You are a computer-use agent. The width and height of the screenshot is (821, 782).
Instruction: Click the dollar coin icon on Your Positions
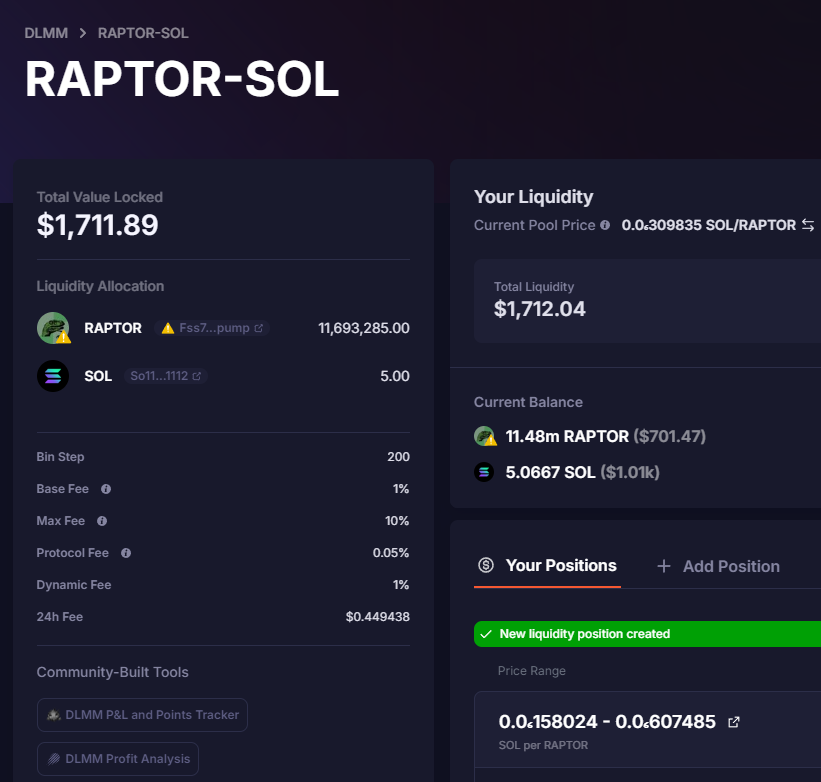[486, 565]
